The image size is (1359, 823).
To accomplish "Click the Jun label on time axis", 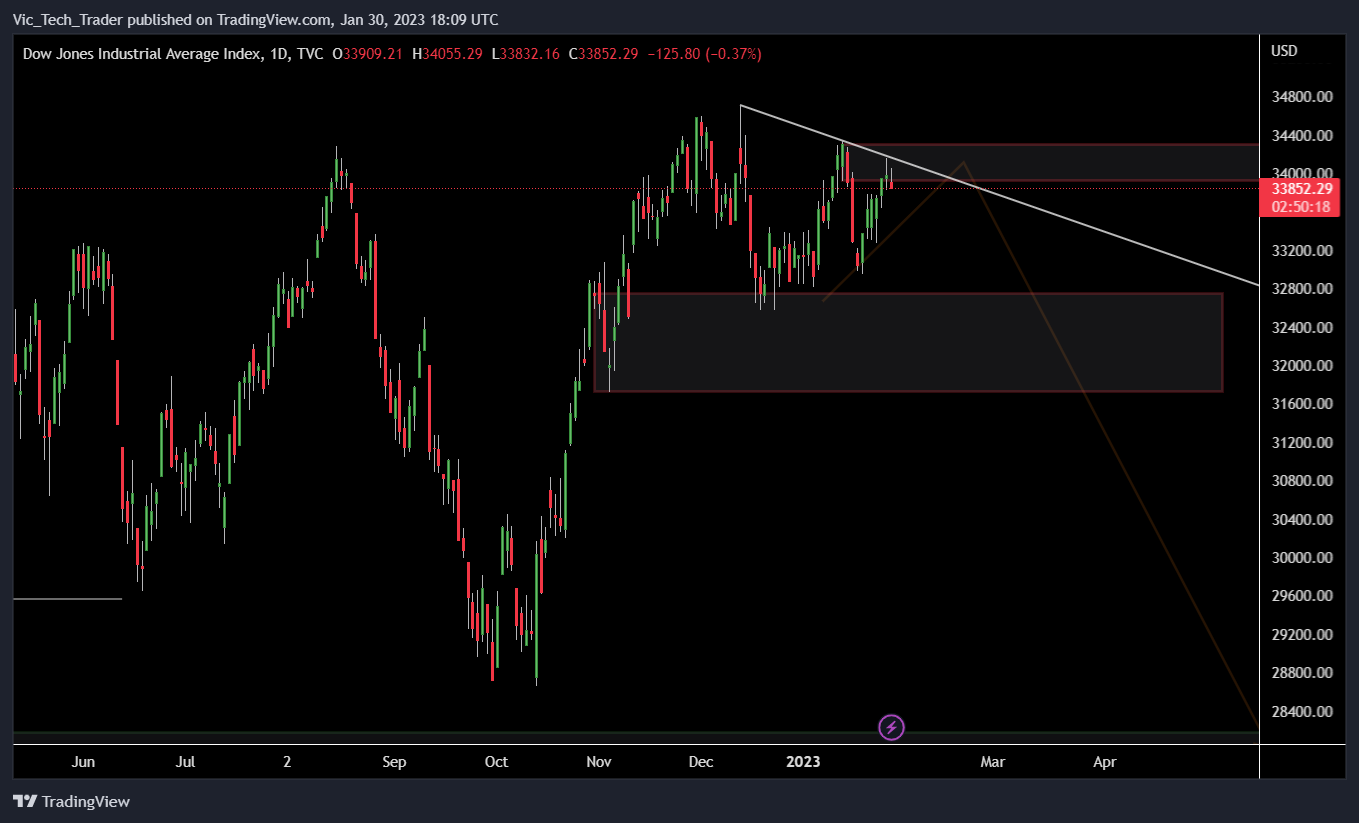I will [x=84, y=762].
